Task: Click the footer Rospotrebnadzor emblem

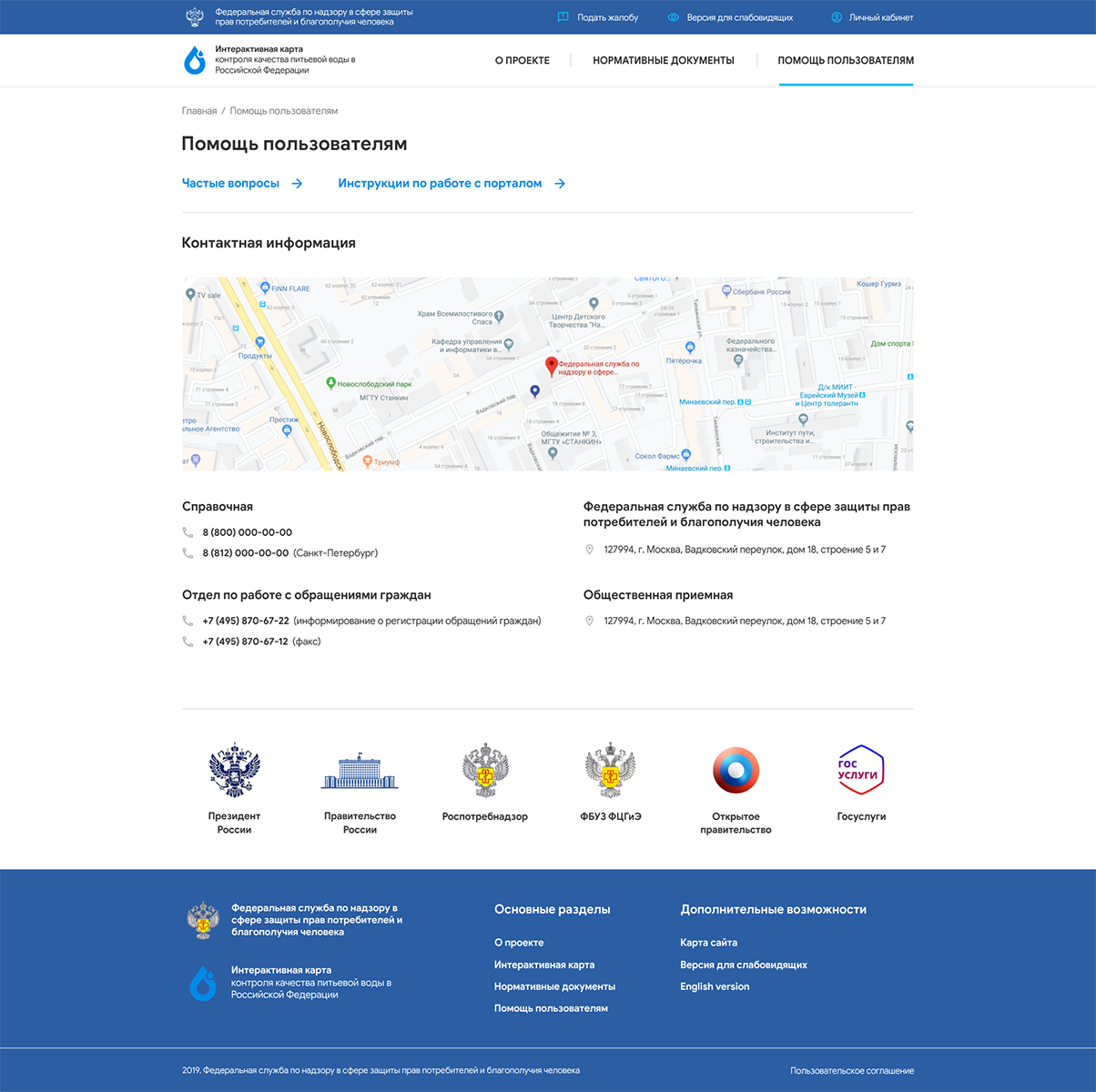Action: (203, 920)
